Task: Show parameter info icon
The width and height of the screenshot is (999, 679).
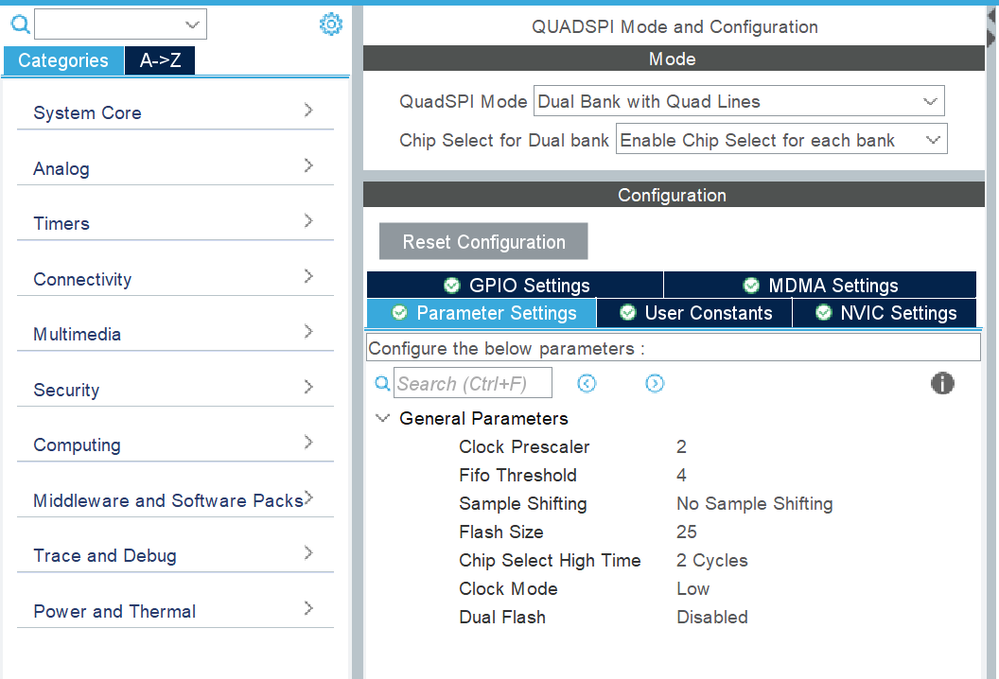Action: tap(942, 383)
